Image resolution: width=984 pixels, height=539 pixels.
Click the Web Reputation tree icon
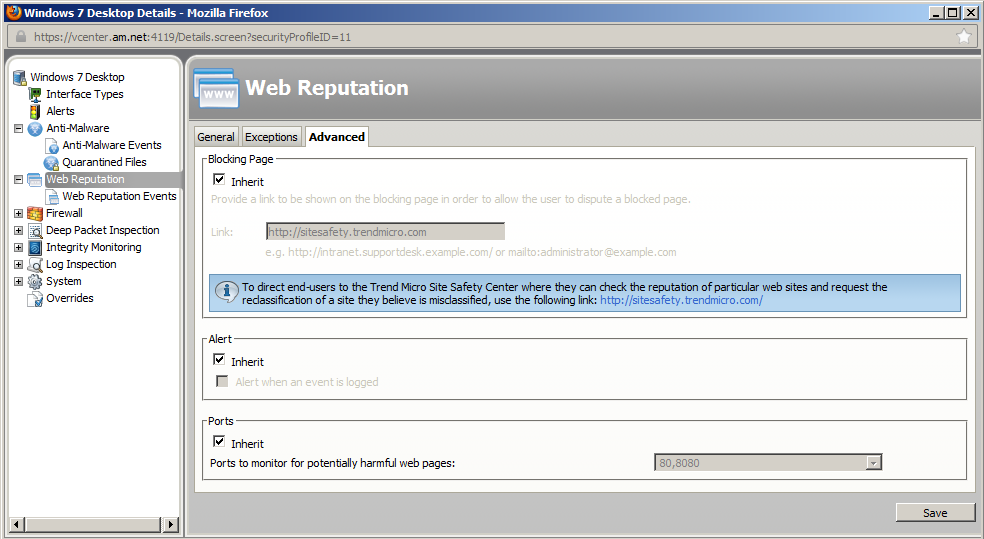click(35, 179)
